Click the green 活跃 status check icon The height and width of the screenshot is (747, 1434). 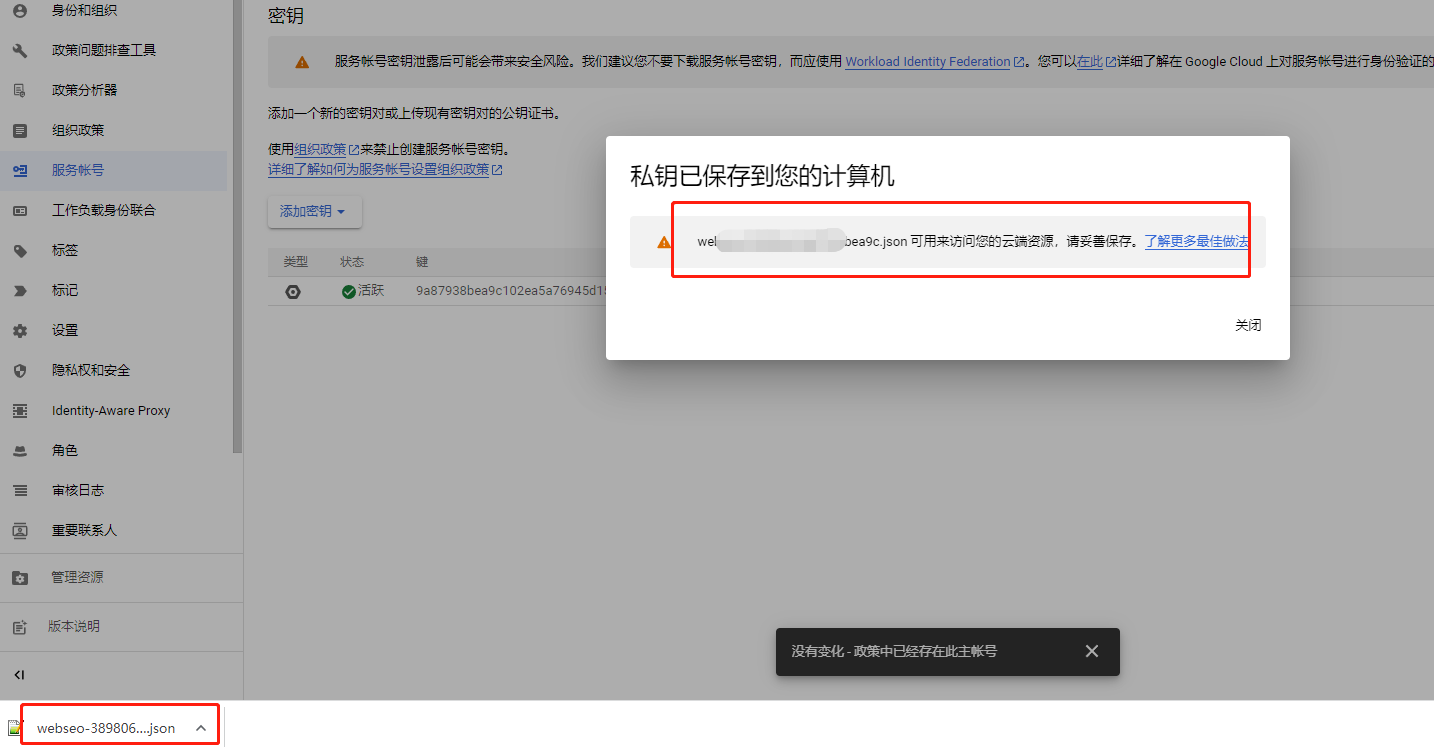tap(348, 292)
